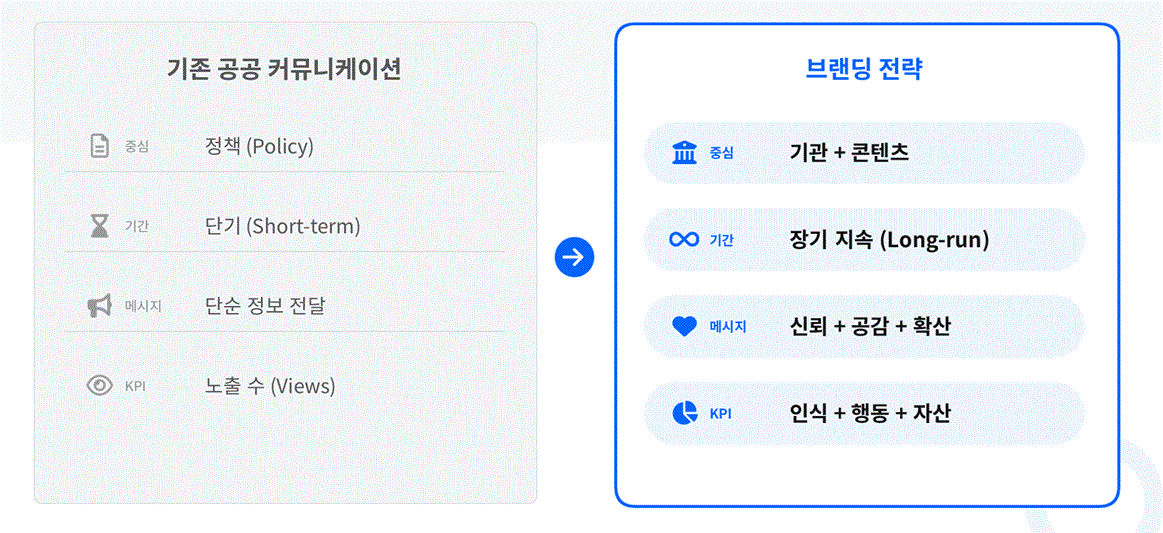
Task: Click the blue circular arrow button
Action: point(574,257)
